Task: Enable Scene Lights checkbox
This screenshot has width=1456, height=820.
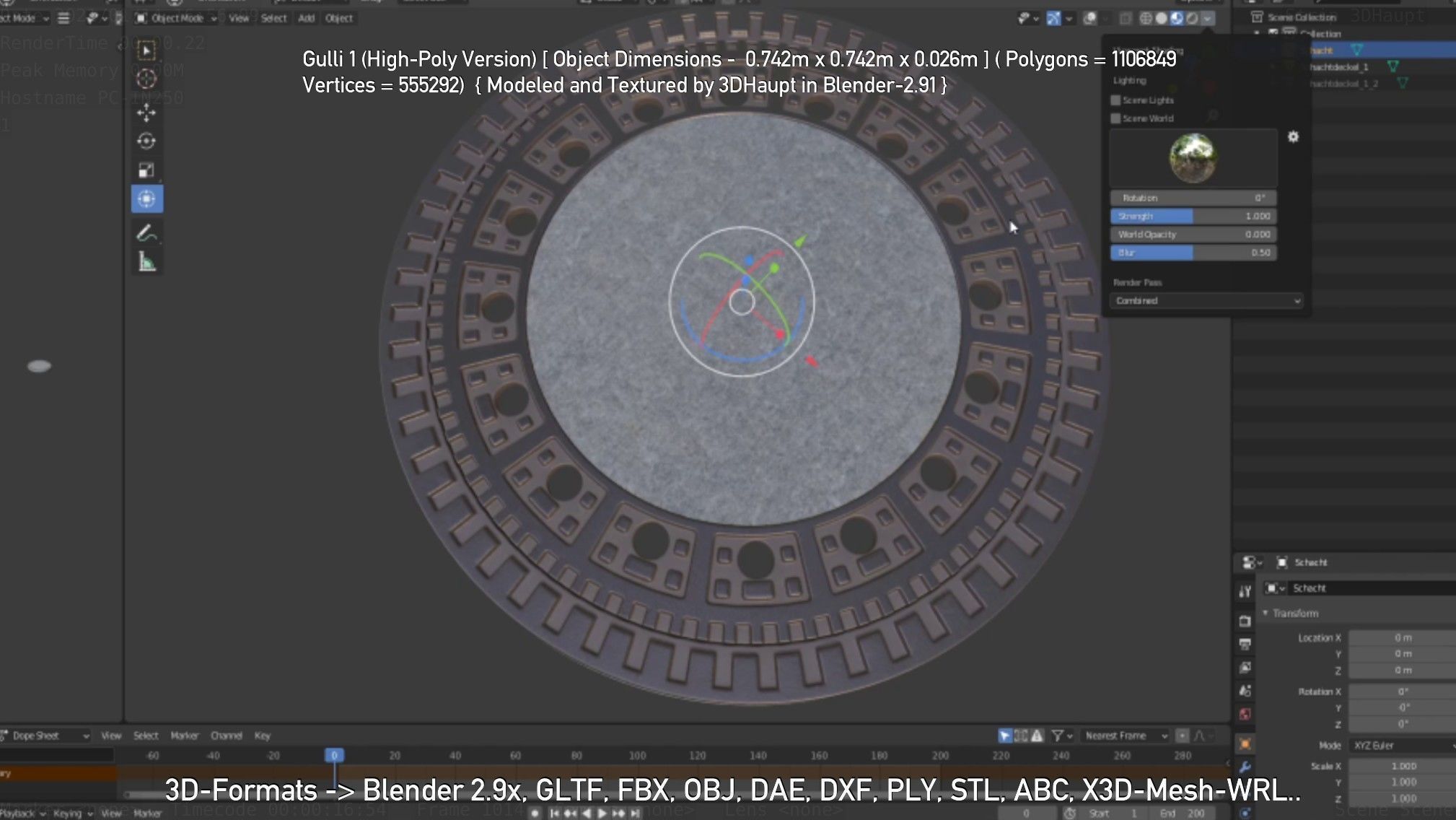Action: click(x=1115, y=100)
